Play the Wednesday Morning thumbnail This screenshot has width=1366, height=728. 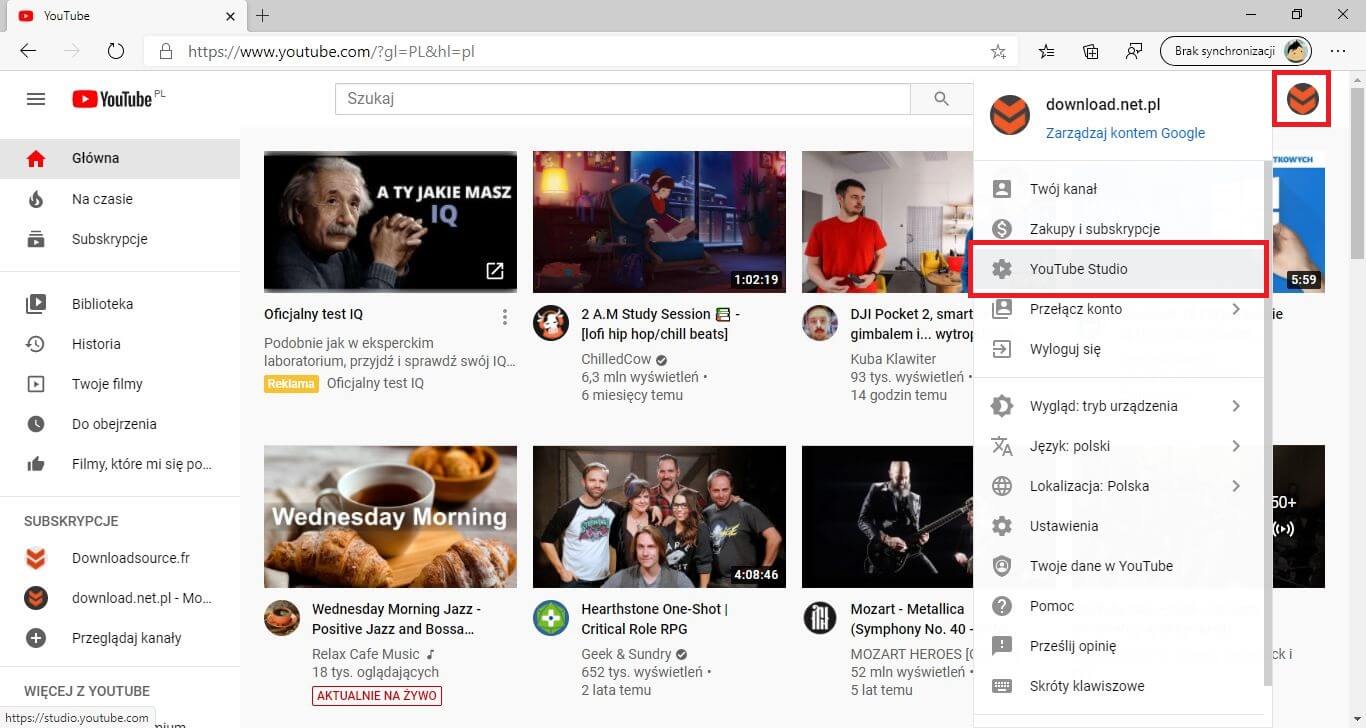coord(390,517)
